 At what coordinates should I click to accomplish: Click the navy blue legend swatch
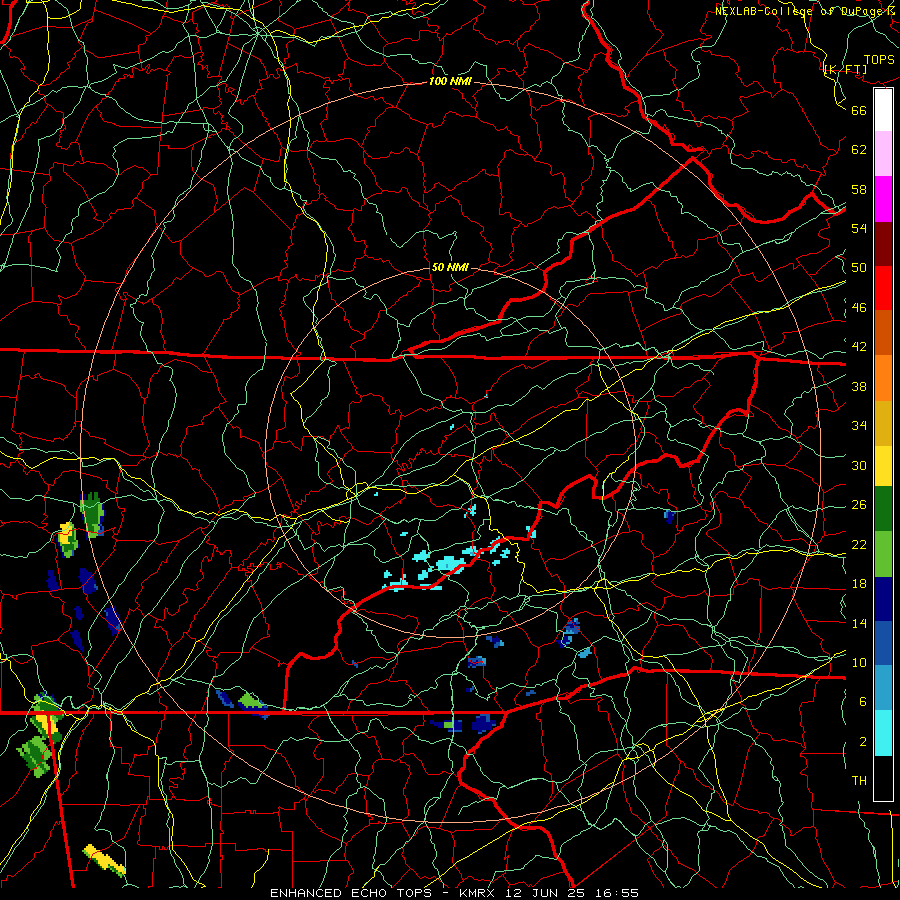(883, 599)
